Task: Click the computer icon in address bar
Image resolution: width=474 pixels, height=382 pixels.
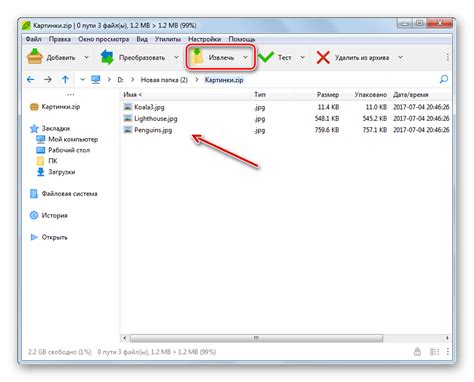Action: point(96,80)
